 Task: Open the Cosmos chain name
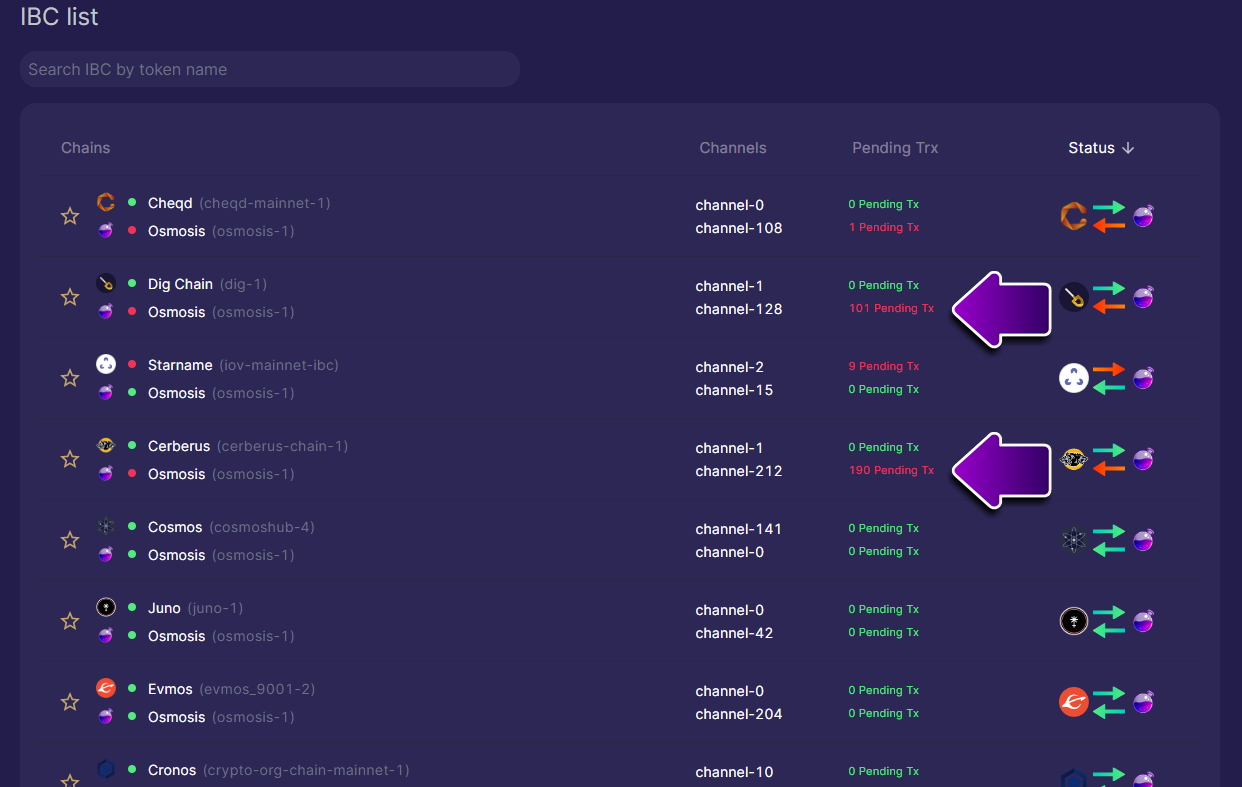(x=175, y=527)
